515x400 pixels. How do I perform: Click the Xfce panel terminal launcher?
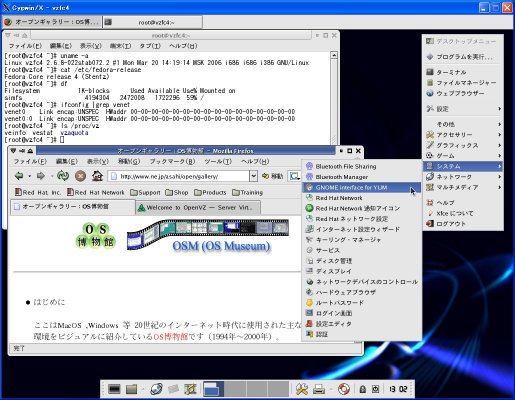114,389
